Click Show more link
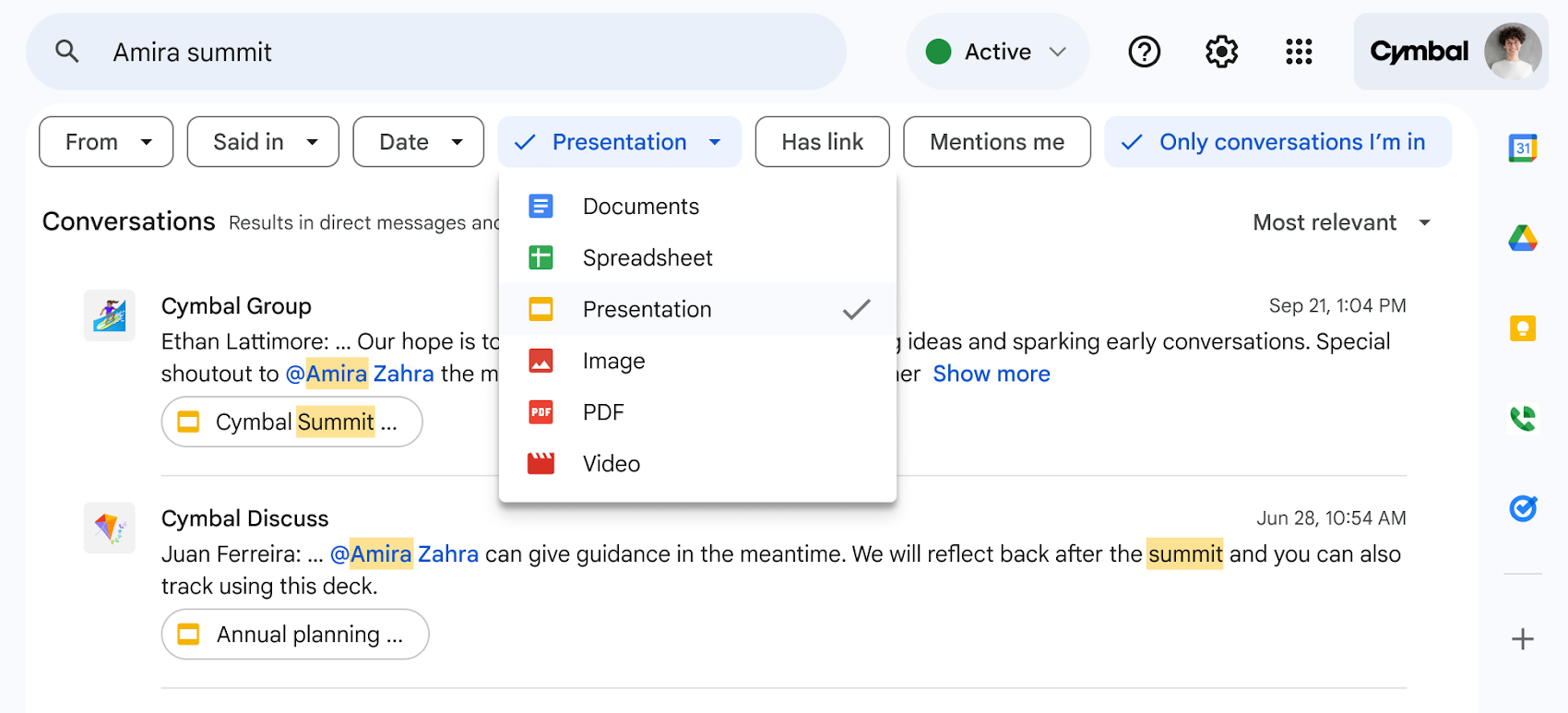1568x713 pixels. tap(992, 374)
